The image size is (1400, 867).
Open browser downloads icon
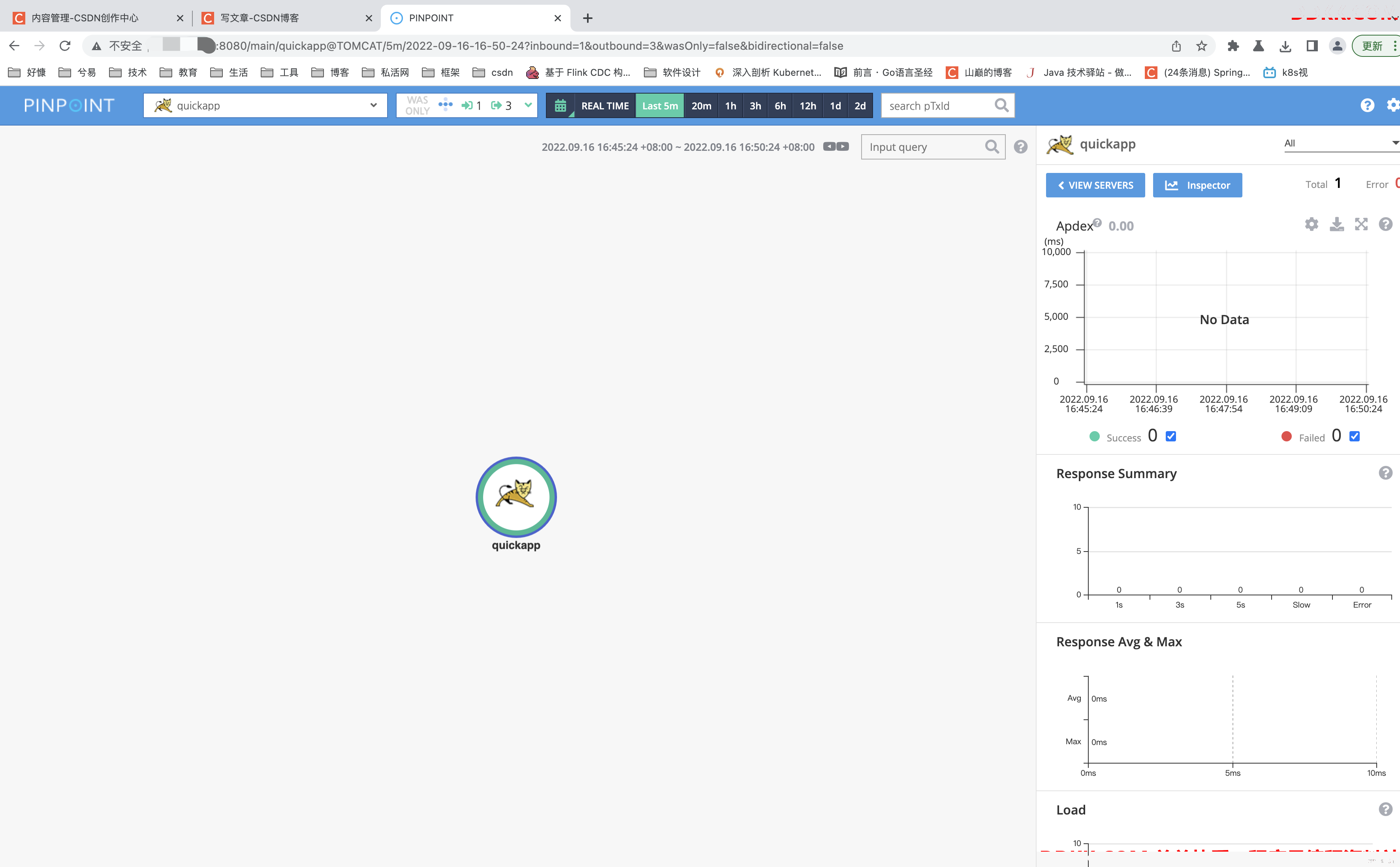coord(1285,46)
